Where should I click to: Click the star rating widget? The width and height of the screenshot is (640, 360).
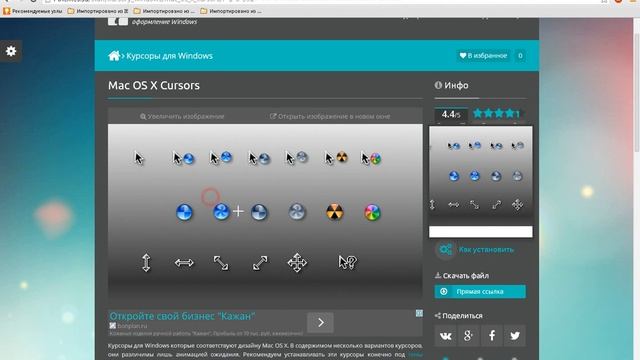496,113
